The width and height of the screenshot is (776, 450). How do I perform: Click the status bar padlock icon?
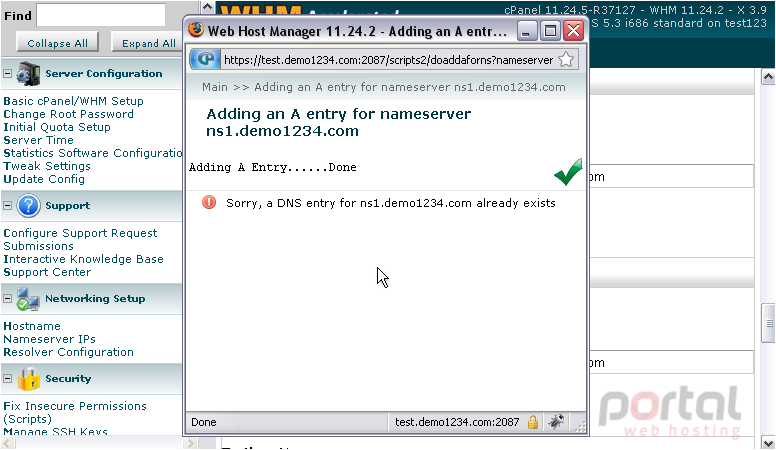click(533, 422)
